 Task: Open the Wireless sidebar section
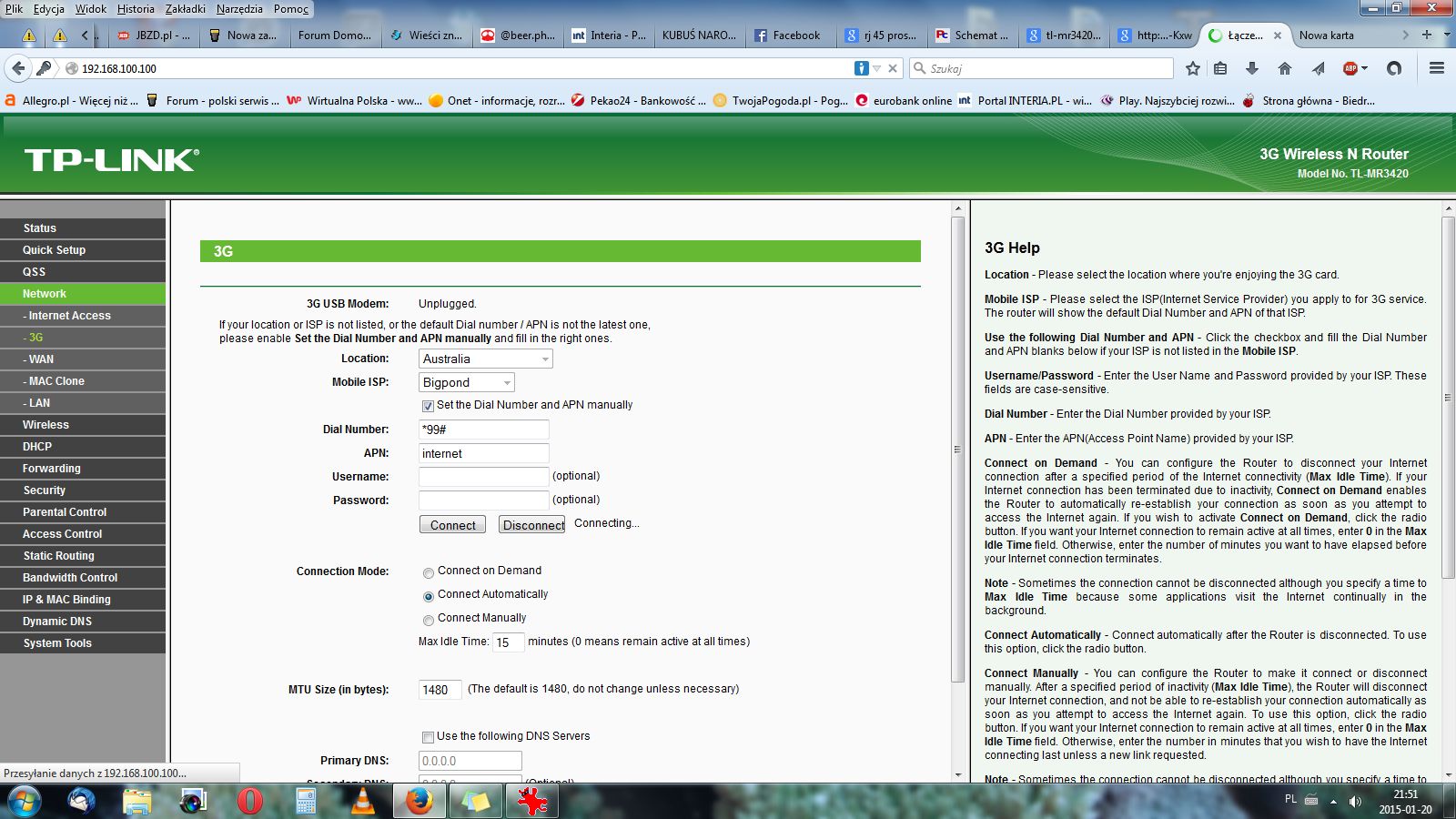pyautogui.click(x=83, y=425)
